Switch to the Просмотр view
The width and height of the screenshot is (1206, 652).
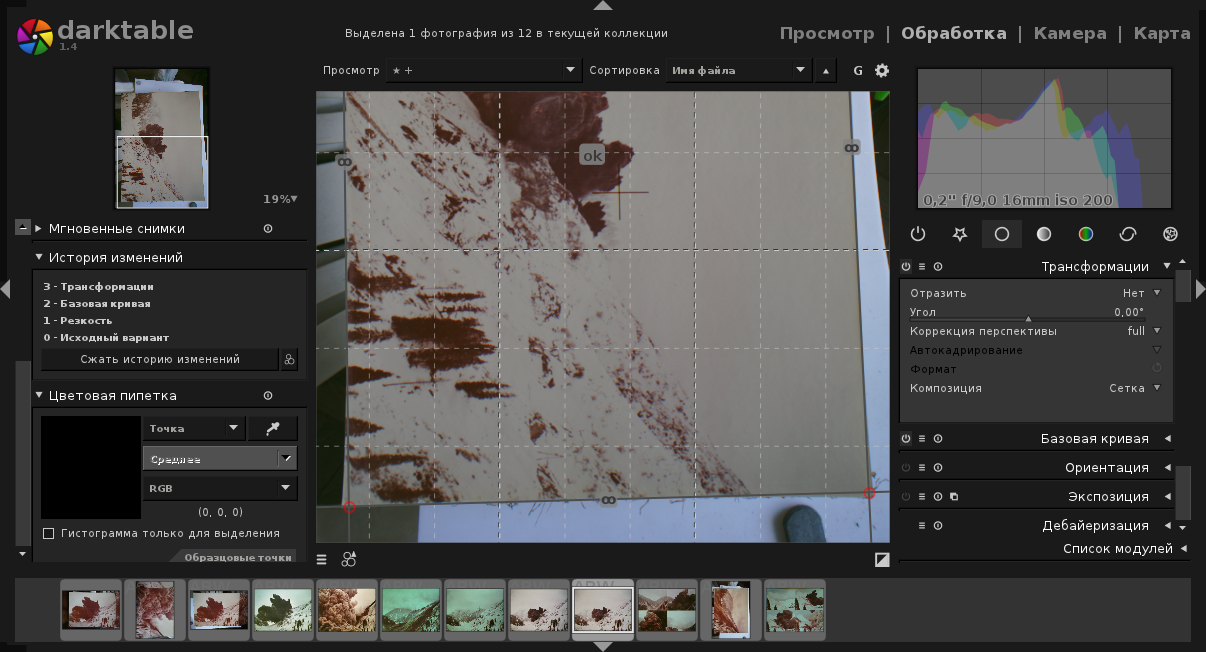(826, 33)
